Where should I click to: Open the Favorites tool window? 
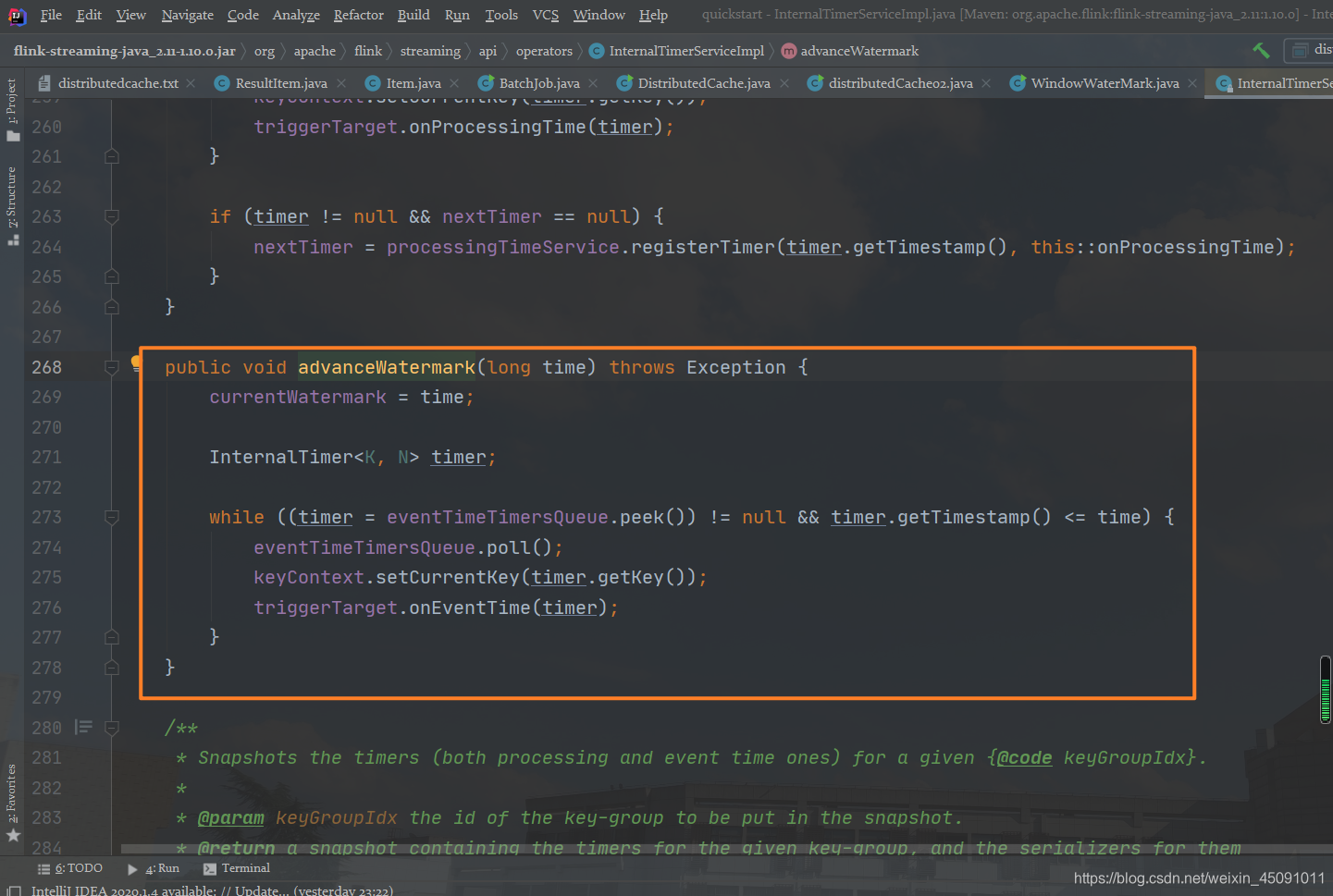12,803
